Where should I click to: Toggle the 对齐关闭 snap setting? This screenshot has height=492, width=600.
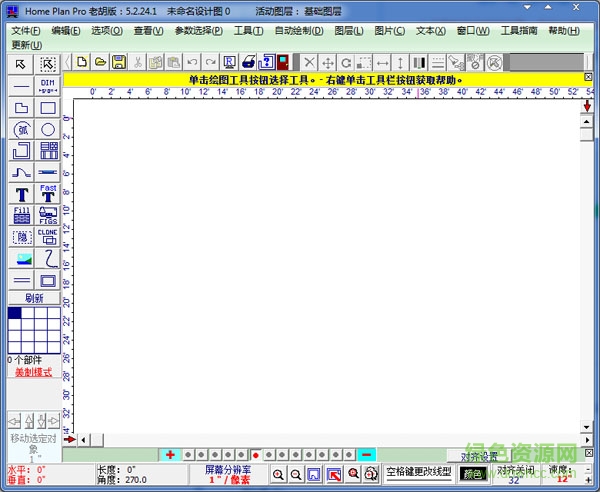click(x=514, y=473)
